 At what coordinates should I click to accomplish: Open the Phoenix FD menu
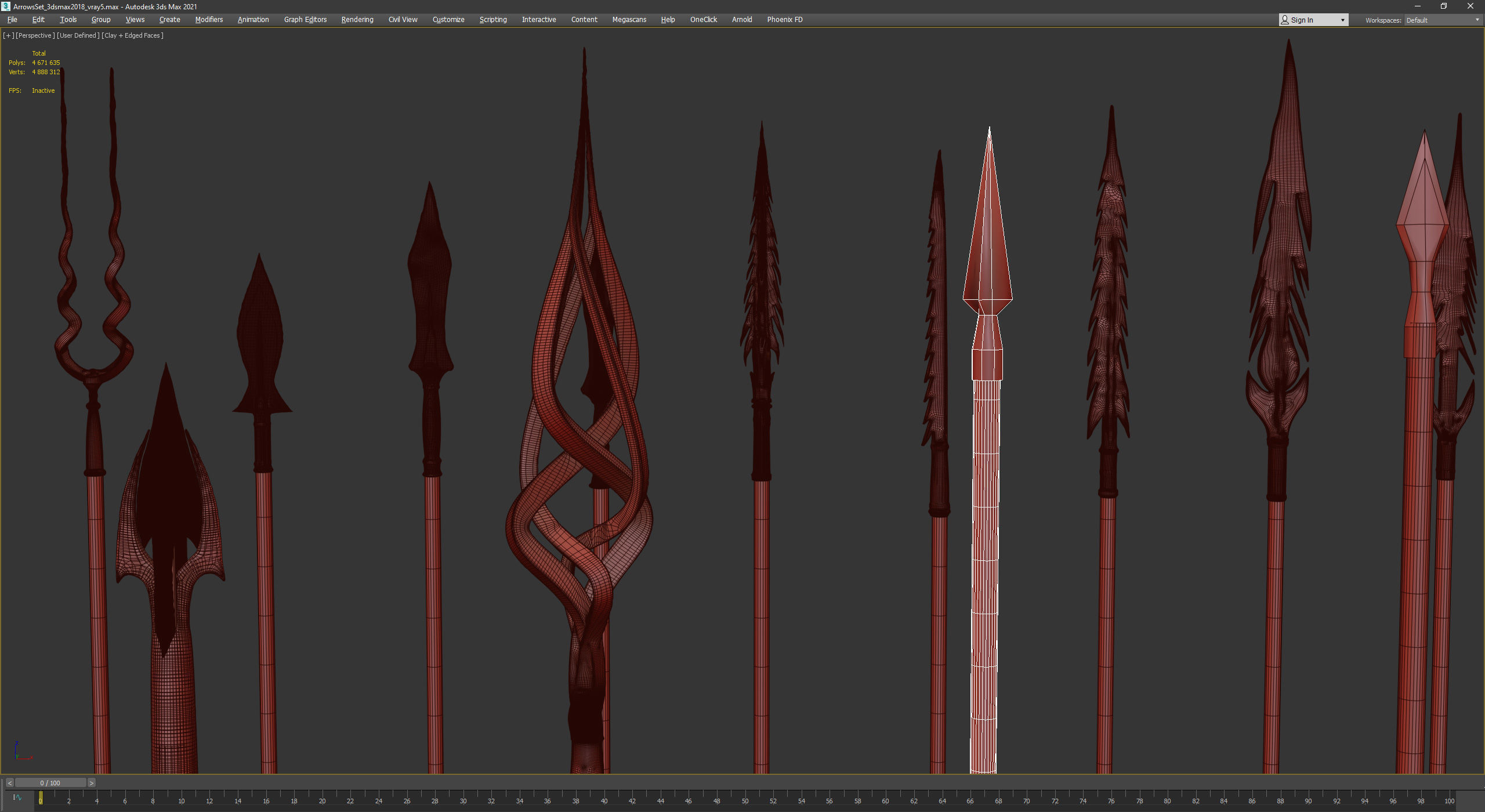(785, 20)
